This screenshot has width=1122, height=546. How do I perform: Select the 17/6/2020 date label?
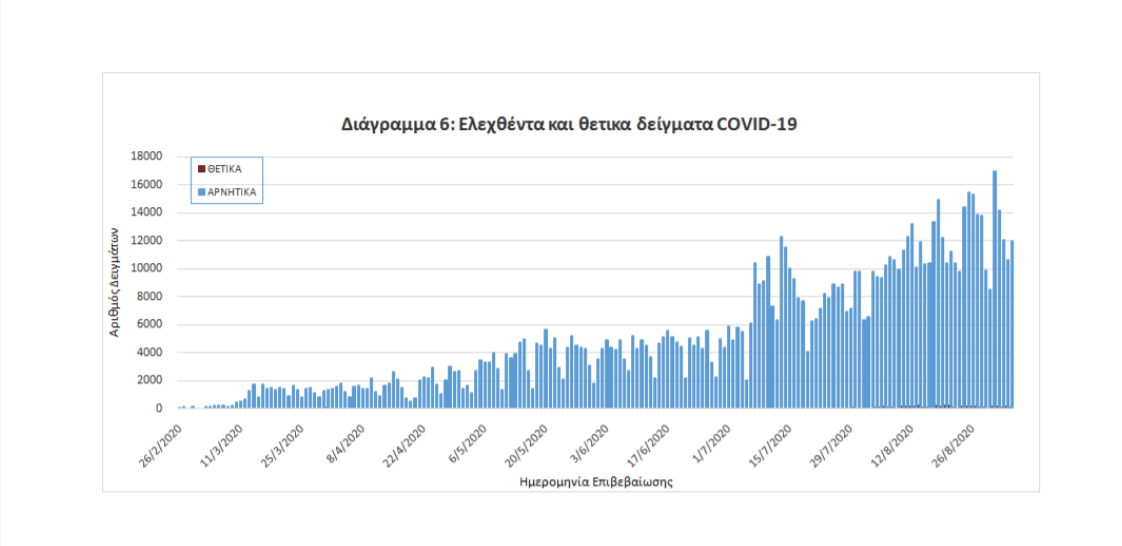point(647,441)
